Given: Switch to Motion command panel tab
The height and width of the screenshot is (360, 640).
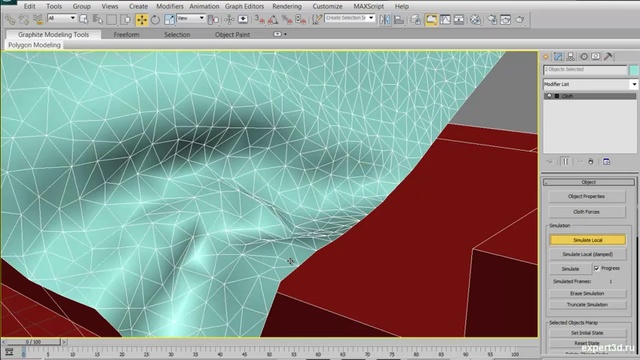Looking at the screenshot, I should pos(584,57).
